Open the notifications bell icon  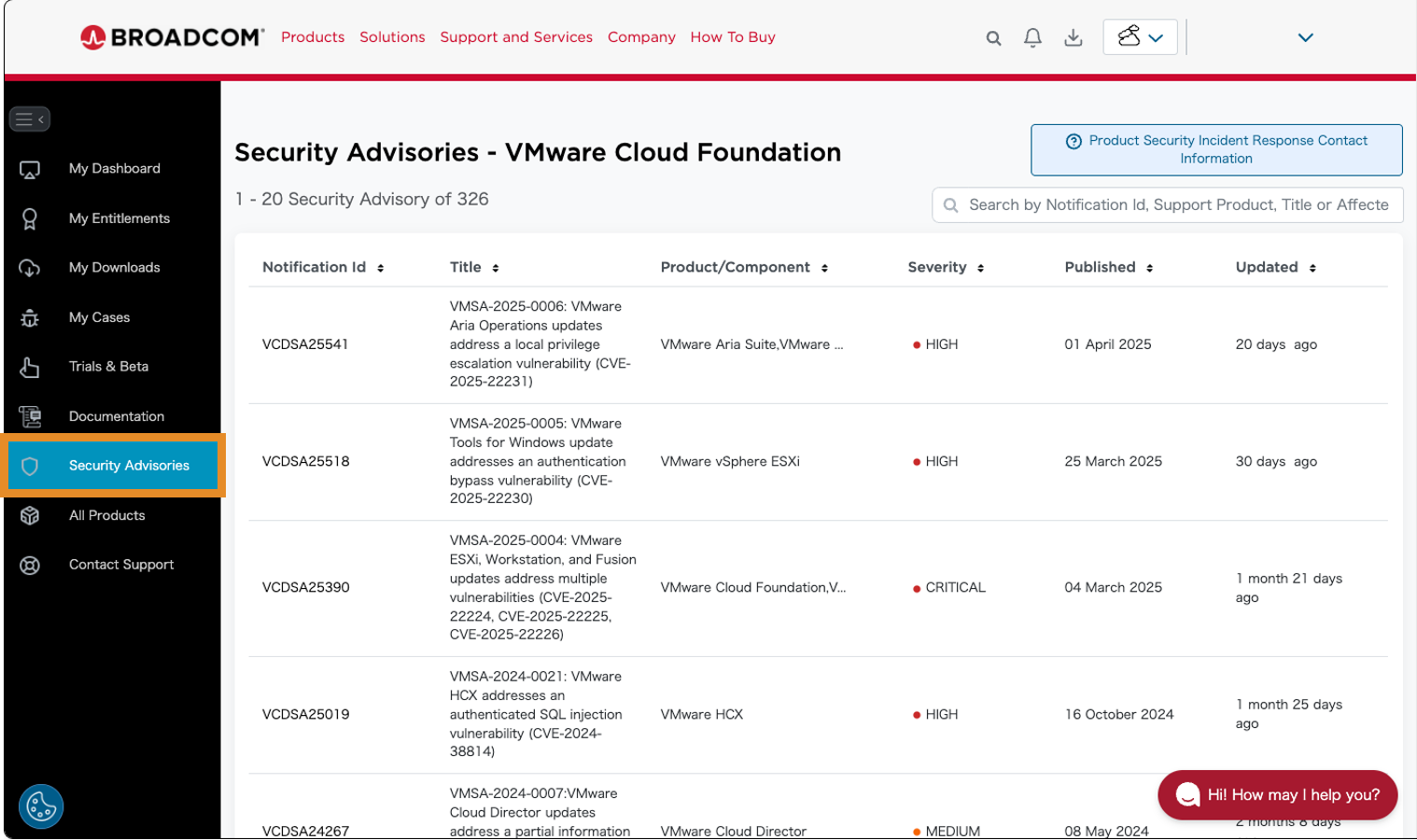pos(1032,38)
